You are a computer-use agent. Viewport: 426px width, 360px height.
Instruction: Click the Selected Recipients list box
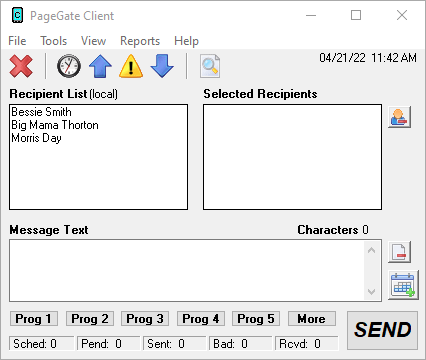(292, 157)
